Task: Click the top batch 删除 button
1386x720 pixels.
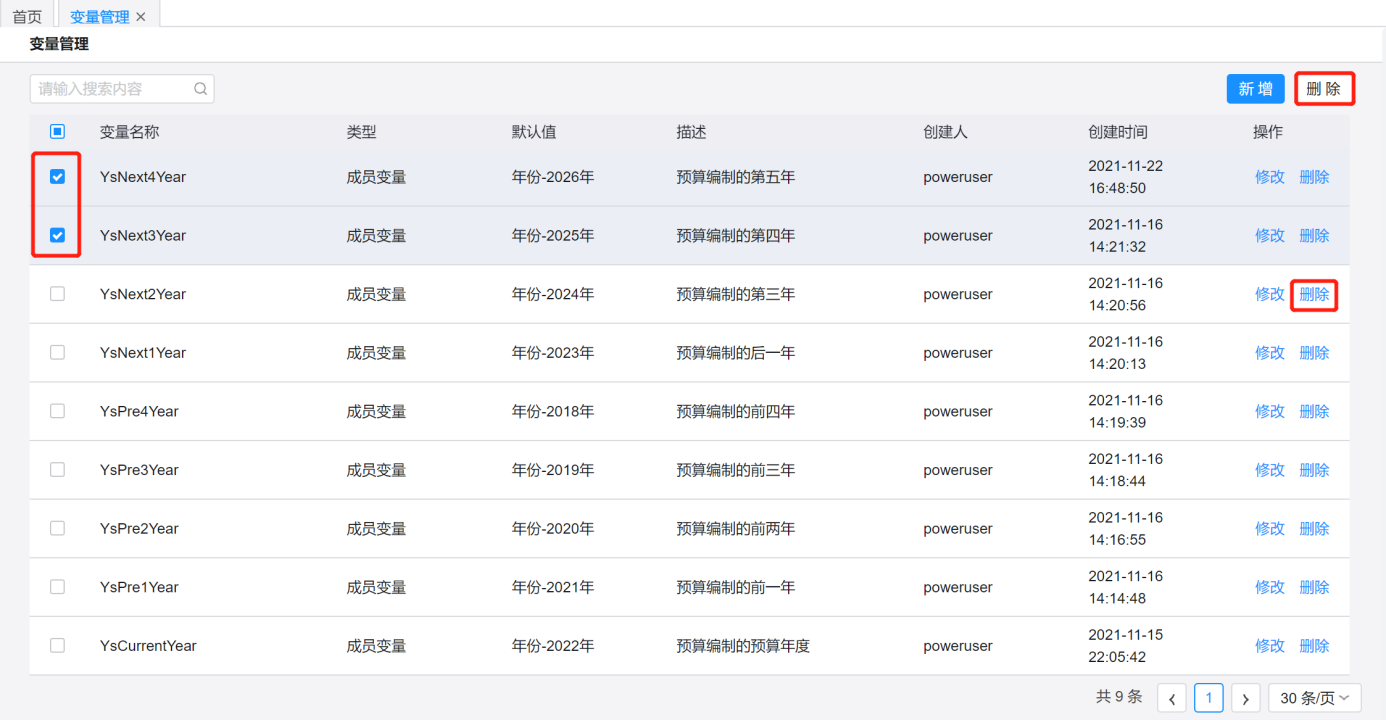Action: (x=1323, y=89)
